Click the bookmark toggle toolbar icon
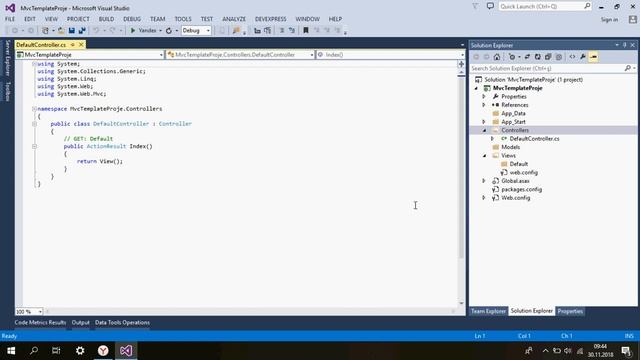The image size is (640, 360). coord(306,31)
